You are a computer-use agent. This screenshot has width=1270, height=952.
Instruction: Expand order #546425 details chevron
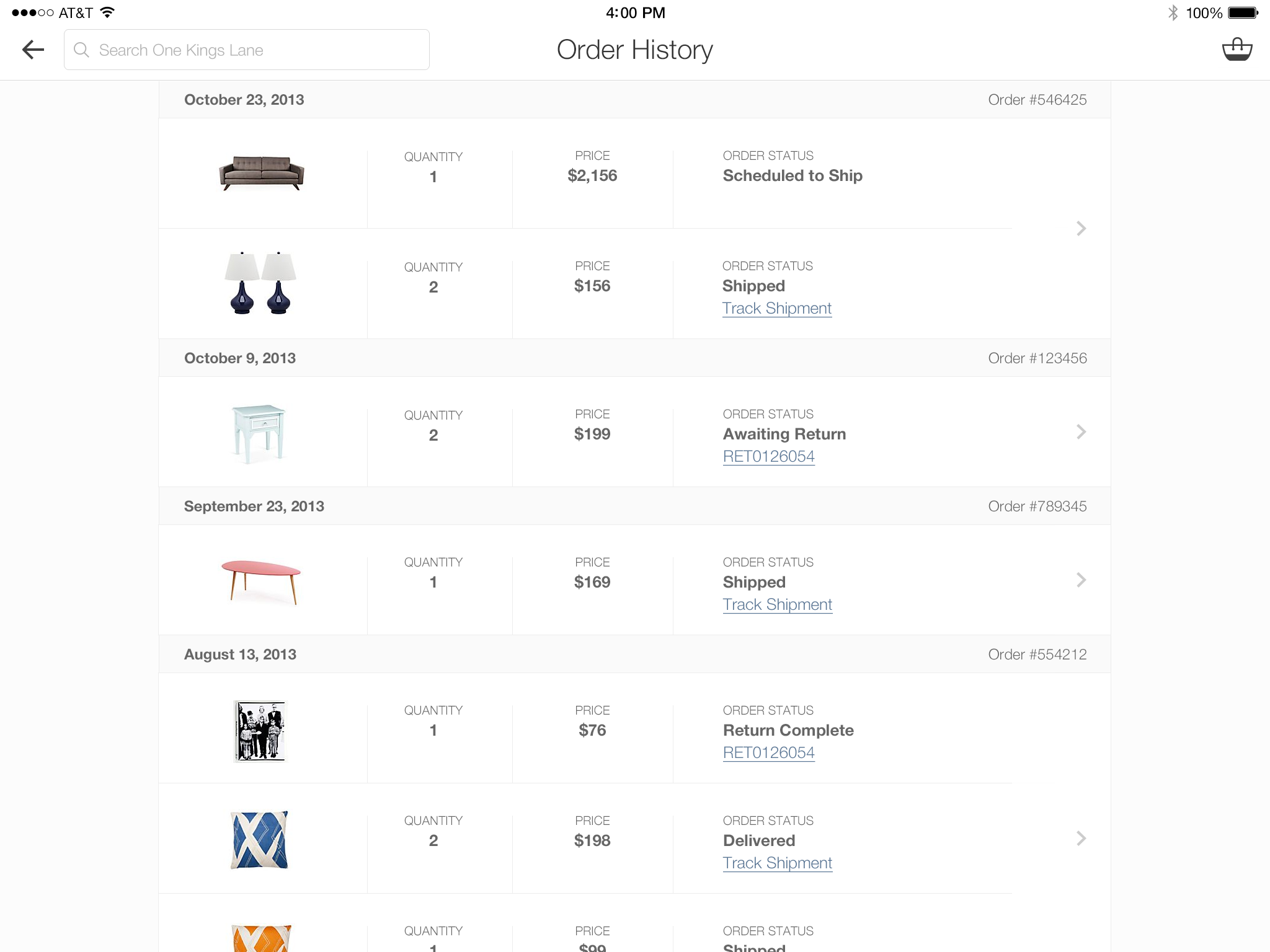pos(1081,229)
